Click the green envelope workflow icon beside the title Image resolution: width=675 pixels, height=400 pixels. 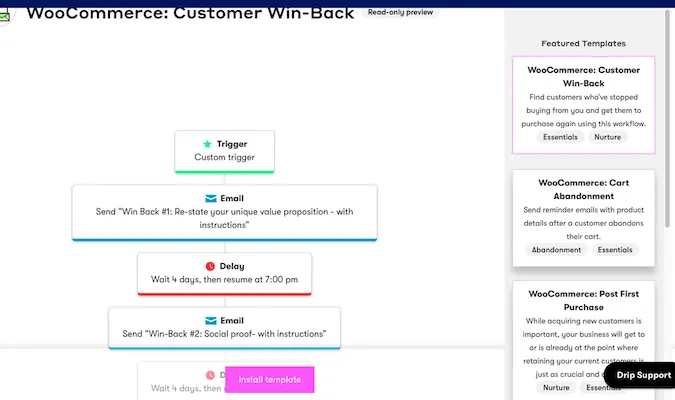point(4,16)
